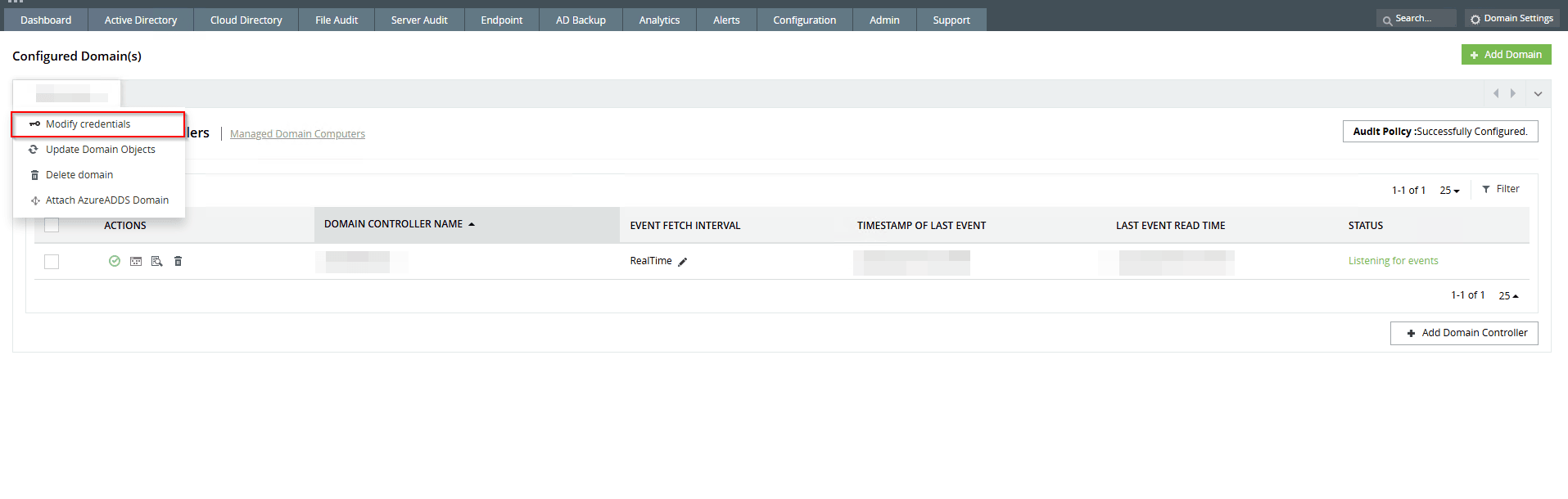
Task: Pick Attach AzureADDS Domain from the menu
Action: click(x=106, y=200)
